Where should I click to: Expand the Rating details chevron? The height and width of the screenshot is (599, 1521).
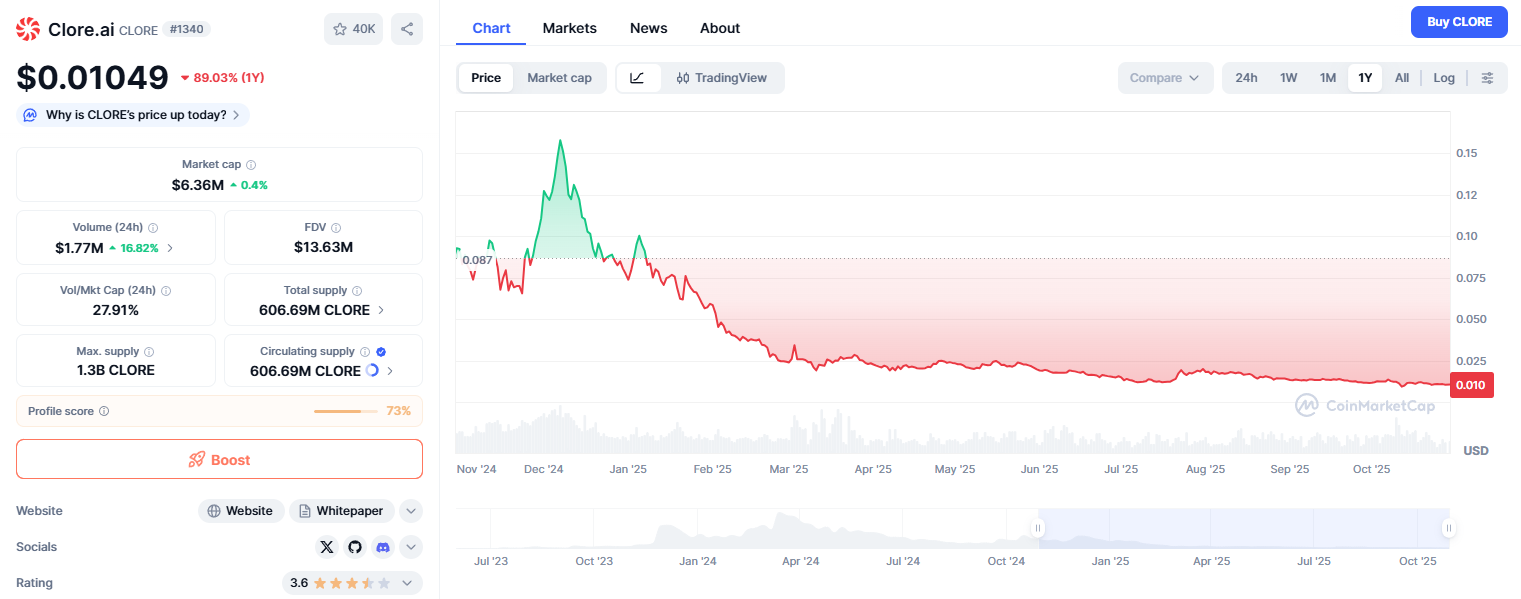pyautogui.click(x=407, y=583)
